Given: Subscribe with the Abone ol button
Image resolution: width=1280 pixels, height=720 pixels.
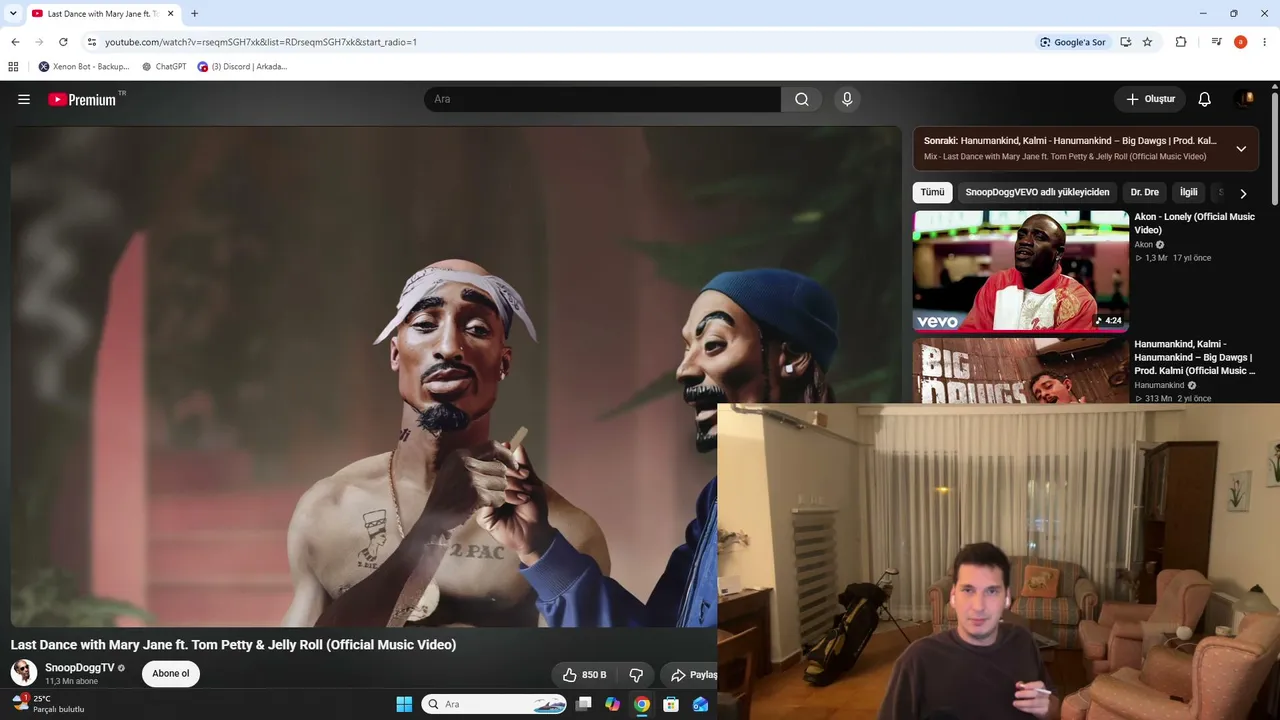Looking at the screenshot, I should (x=171, y=674).
